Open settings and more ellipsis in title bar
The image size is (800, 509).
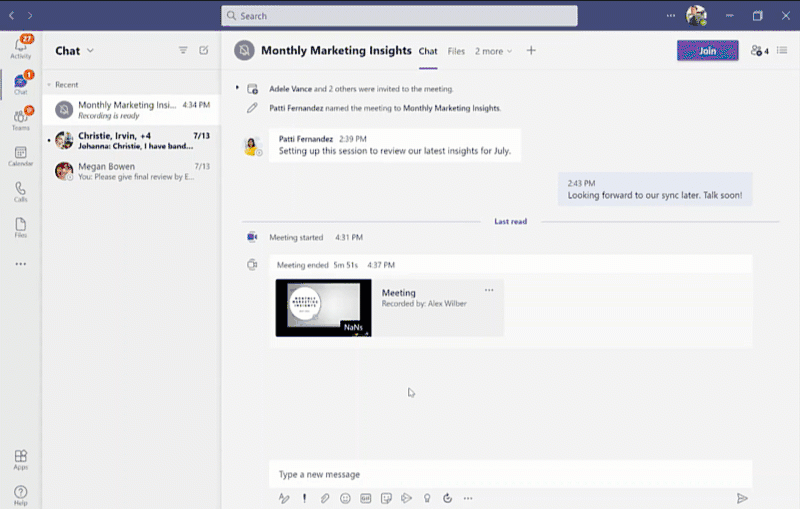coord(670,16)
